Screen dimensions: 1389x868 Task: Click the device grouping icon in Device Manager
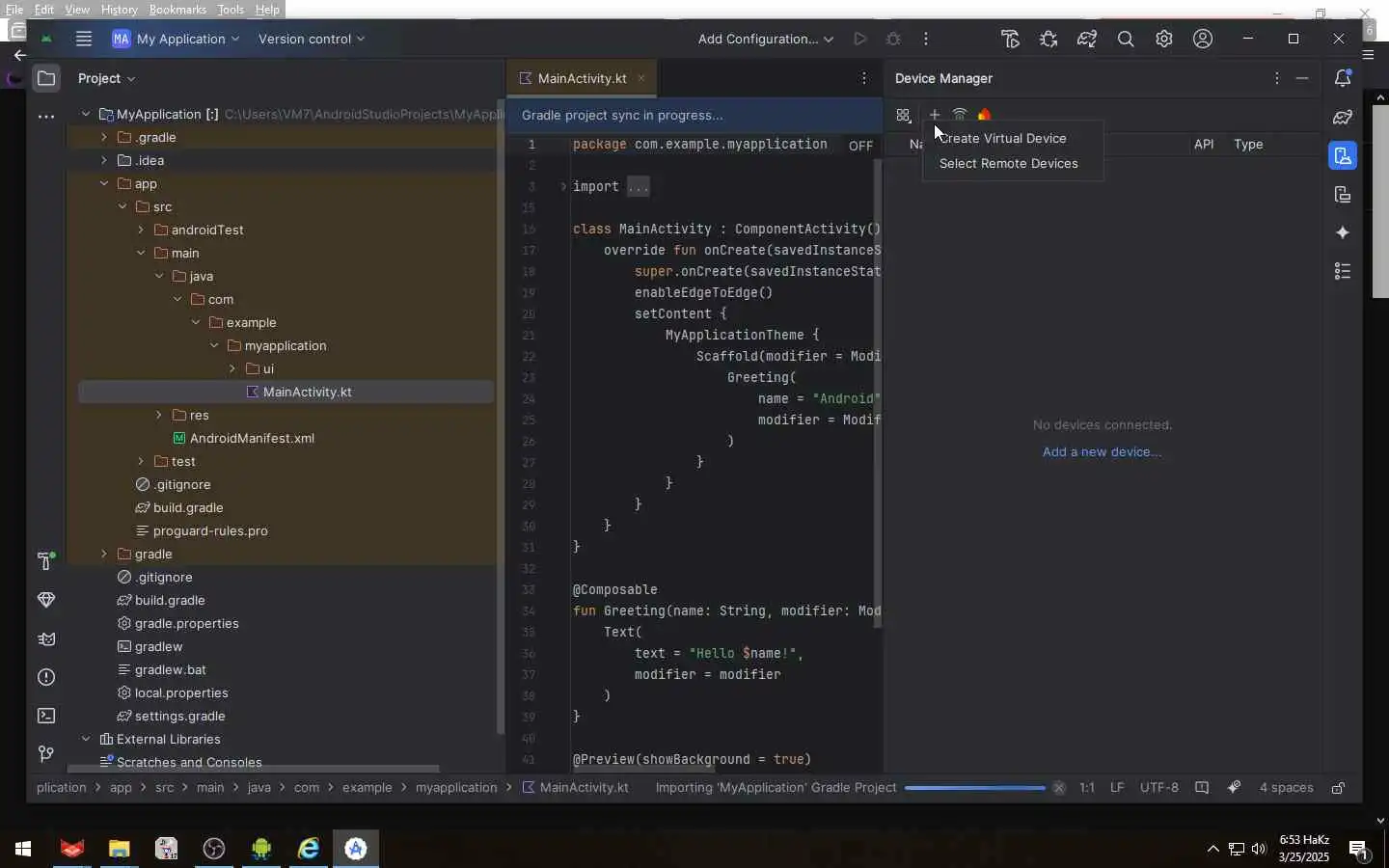904,116
